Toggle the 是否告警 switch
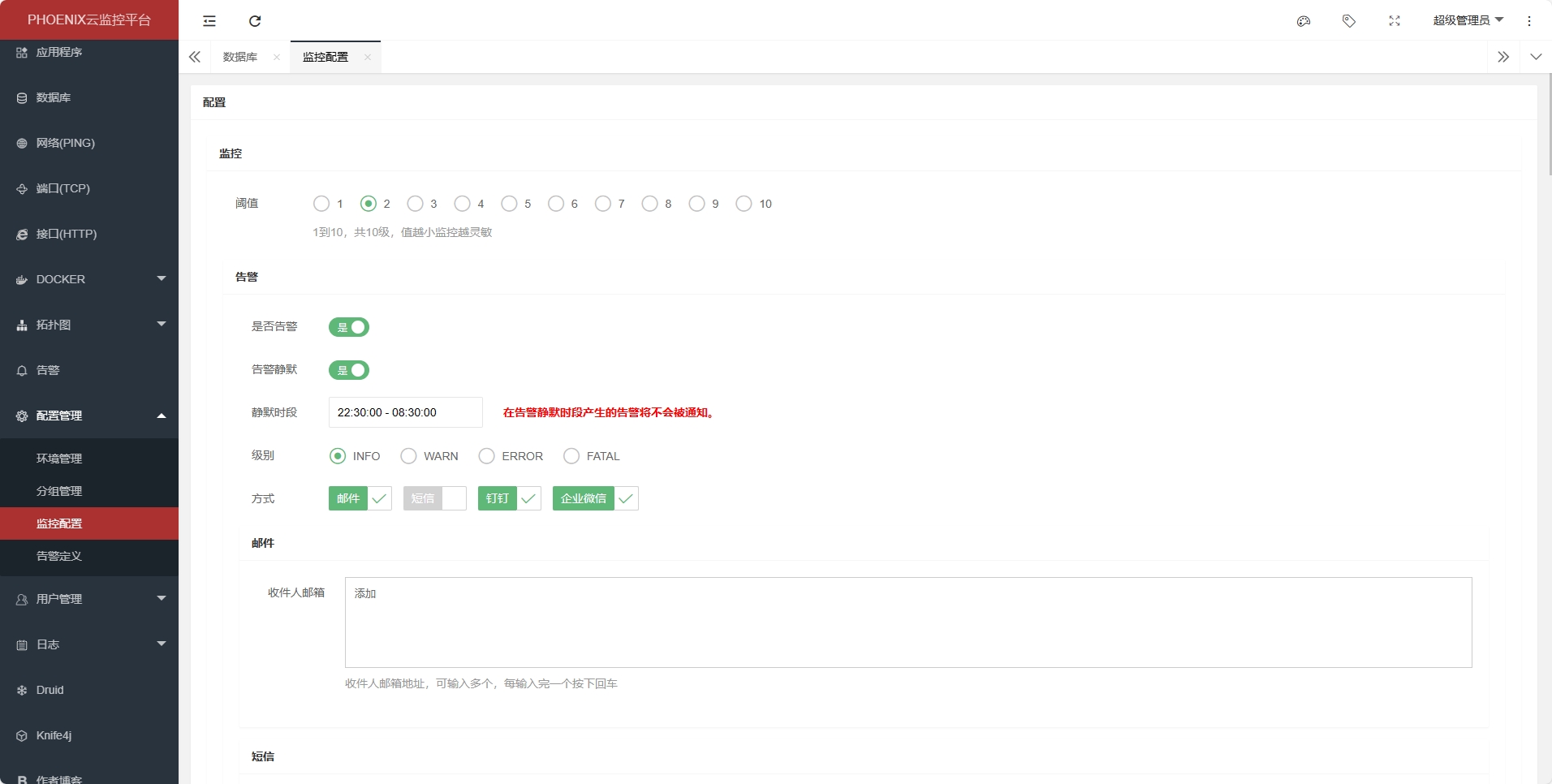Image resolution: width=1552 pixels, height=784 pixels. (349, 327)
